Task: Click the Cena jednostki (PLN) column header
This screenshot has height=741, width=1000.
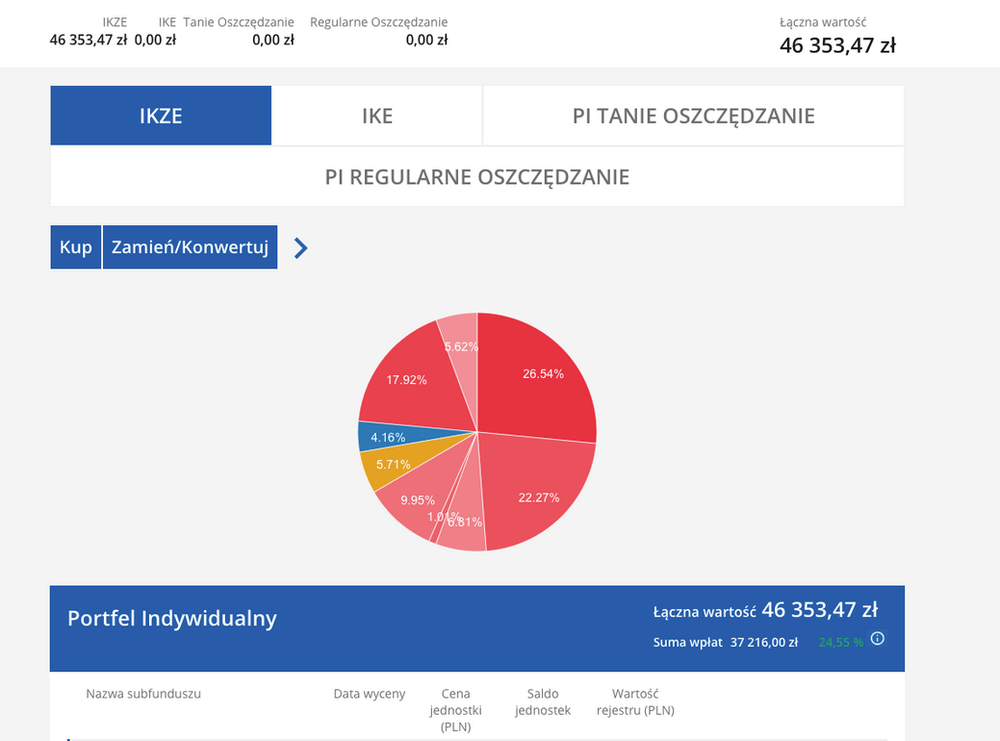Action: pyautogui.click(x=455, y=710)
